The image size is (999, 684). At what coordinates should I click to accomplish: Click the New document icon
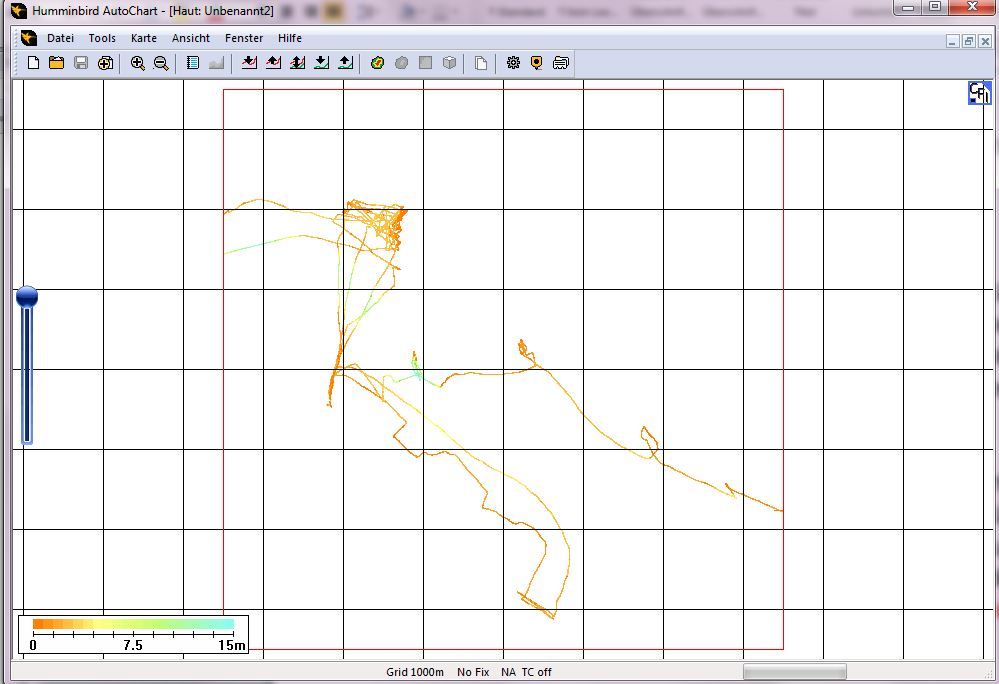click(x=33, y=63)
